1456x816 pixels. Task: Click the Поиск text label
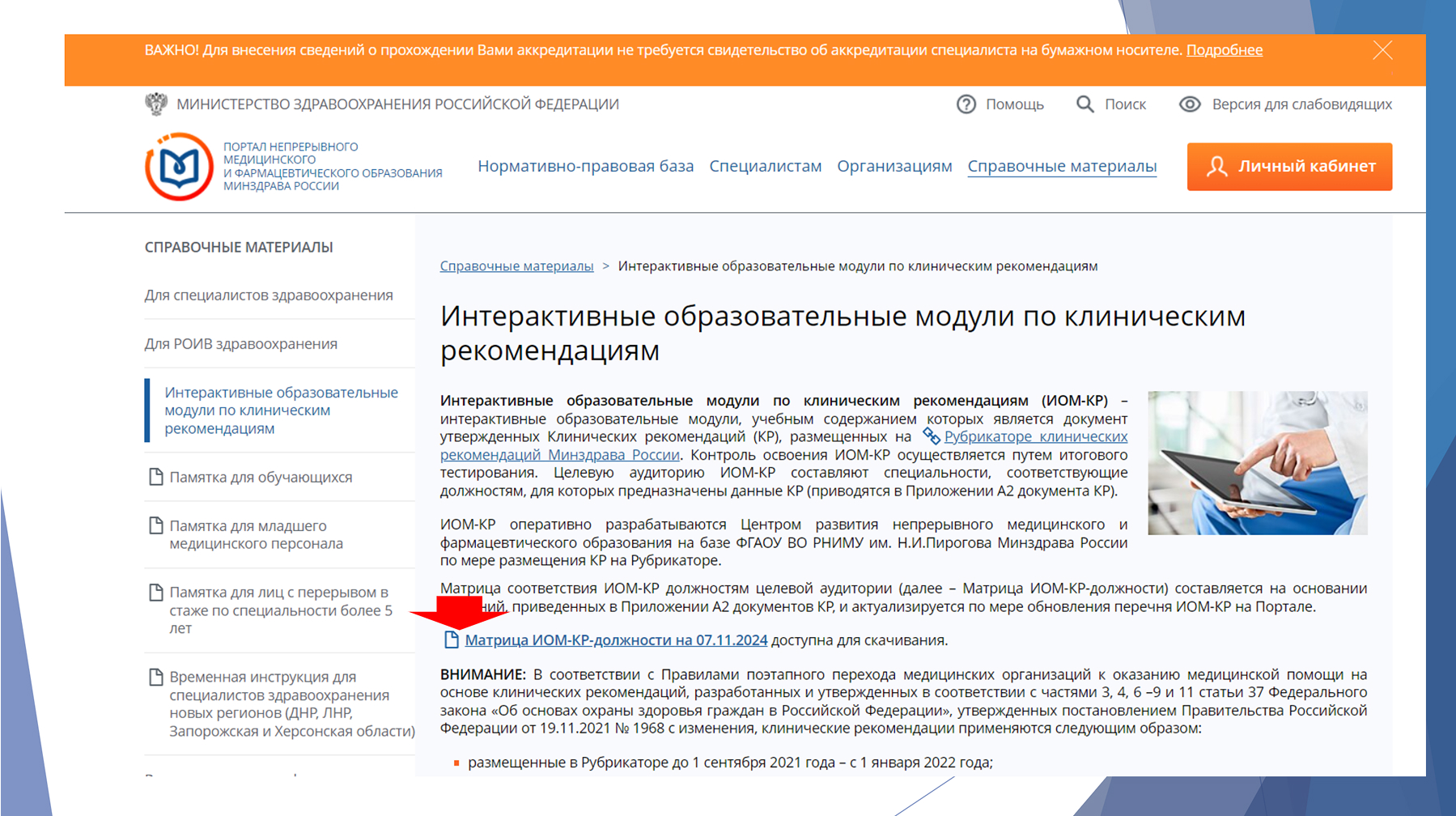tap(1125, 104)
